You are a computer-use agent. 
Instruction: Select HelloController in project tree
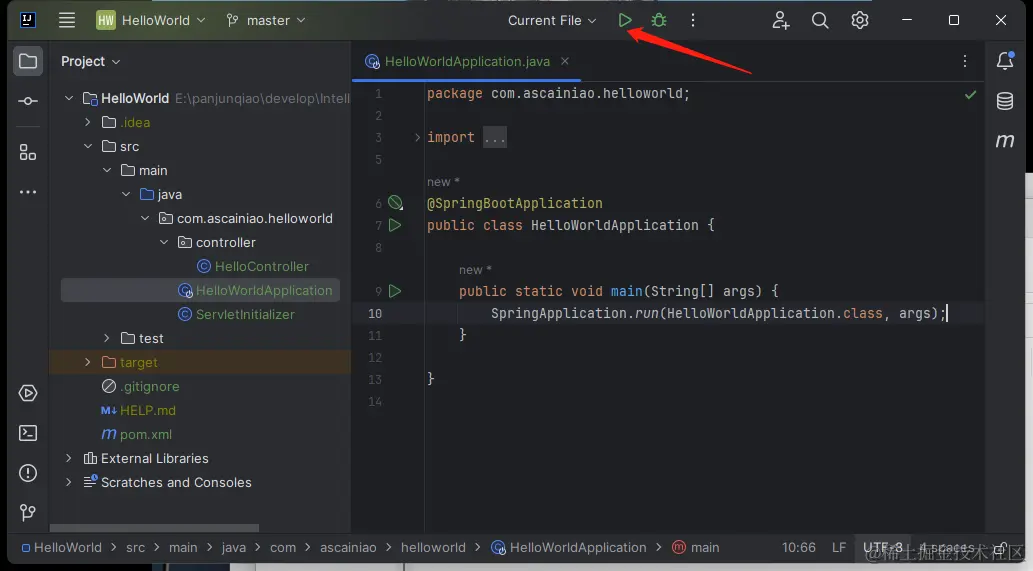click(x=262, y=266)
